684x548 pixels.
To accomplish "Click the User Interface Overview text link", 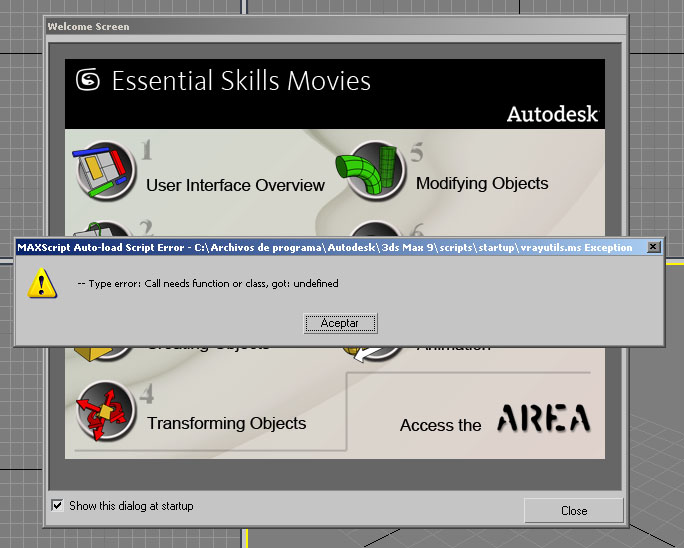I will [235, 185].
